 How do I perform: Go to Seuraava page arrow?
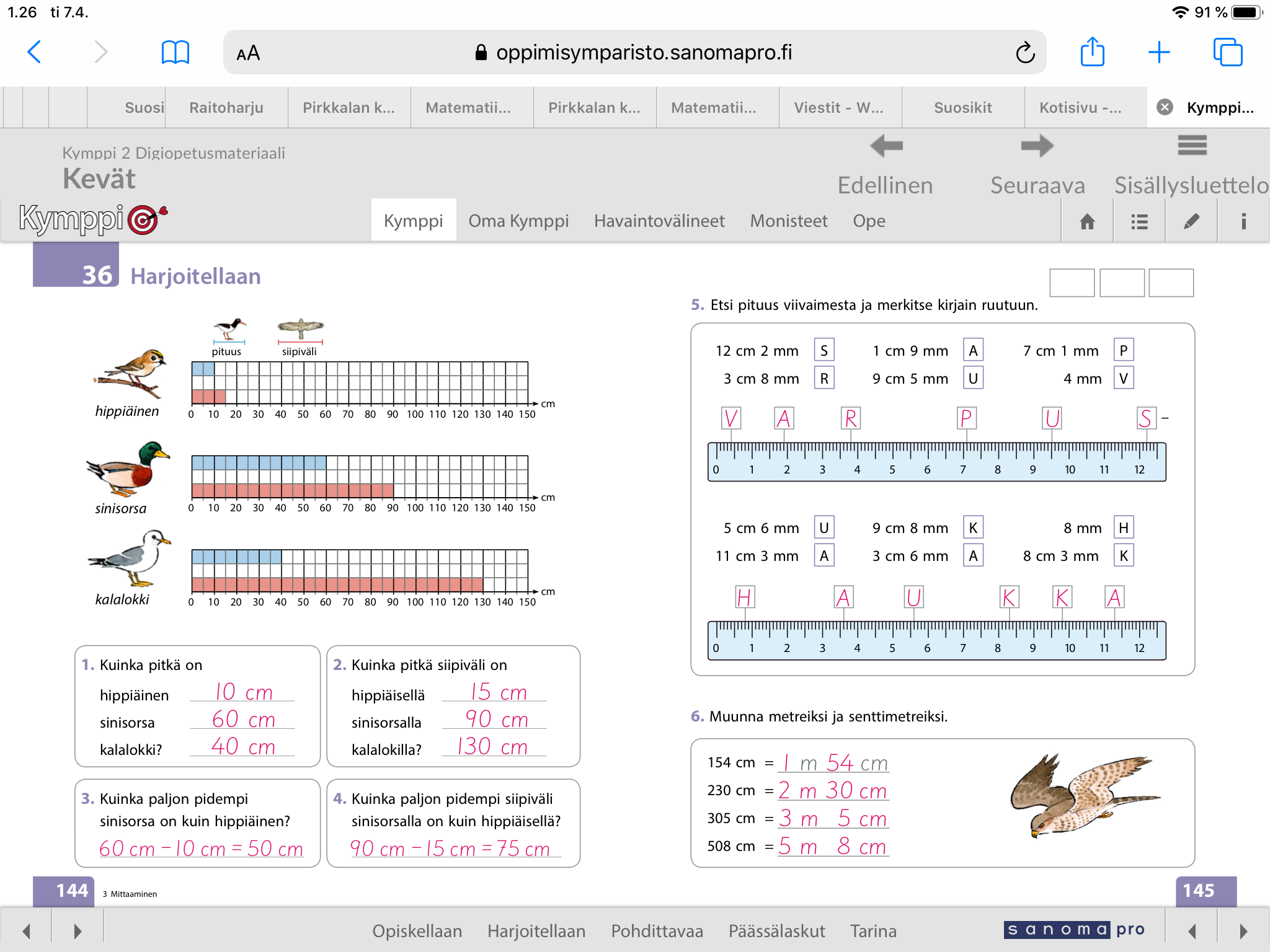(x=1037, y=147)
